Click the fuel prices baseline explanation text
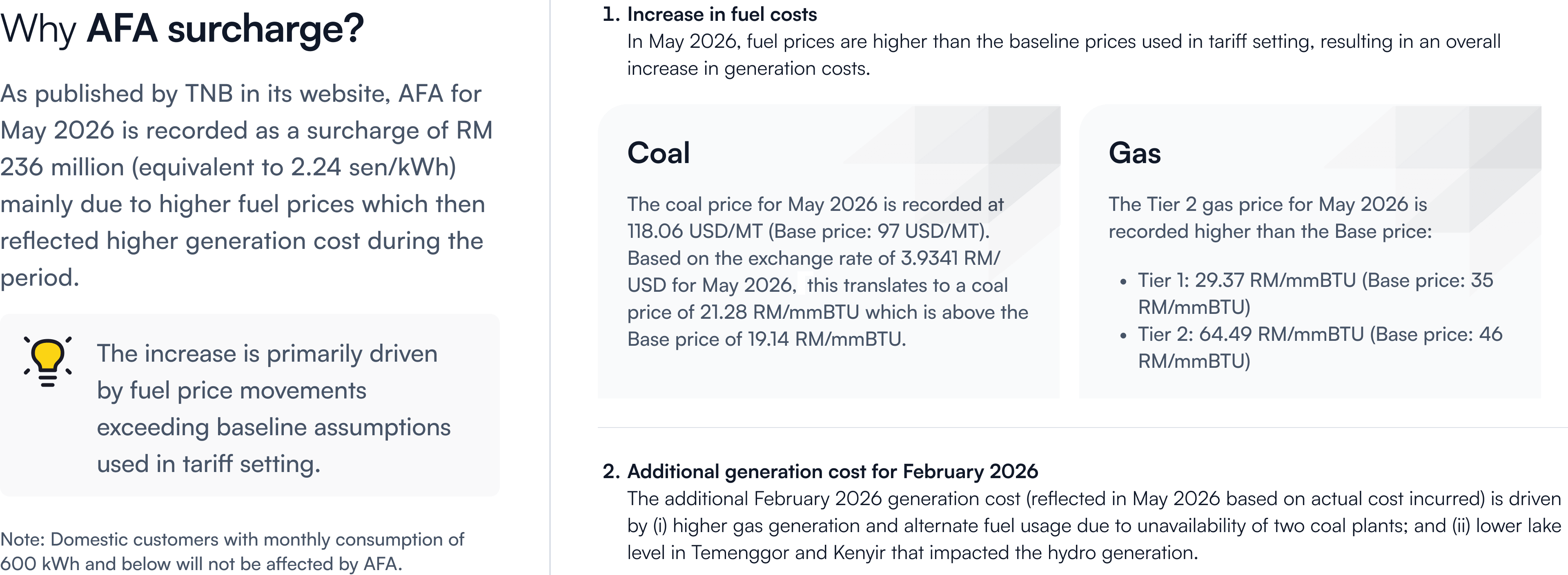 [1063, 55]
